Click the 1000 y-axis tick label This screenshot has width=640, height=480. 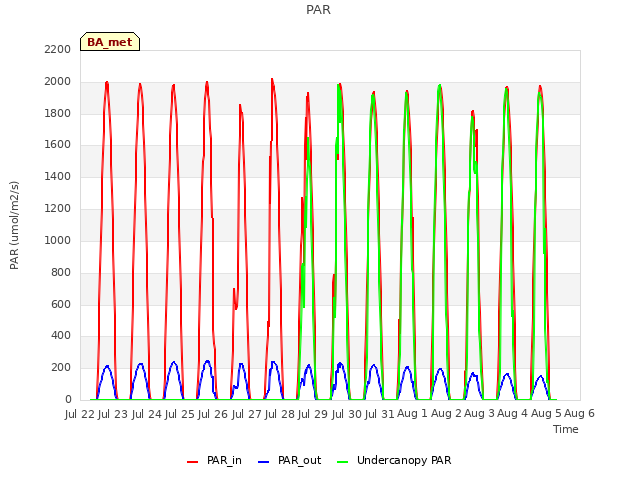tap(58, 240)
